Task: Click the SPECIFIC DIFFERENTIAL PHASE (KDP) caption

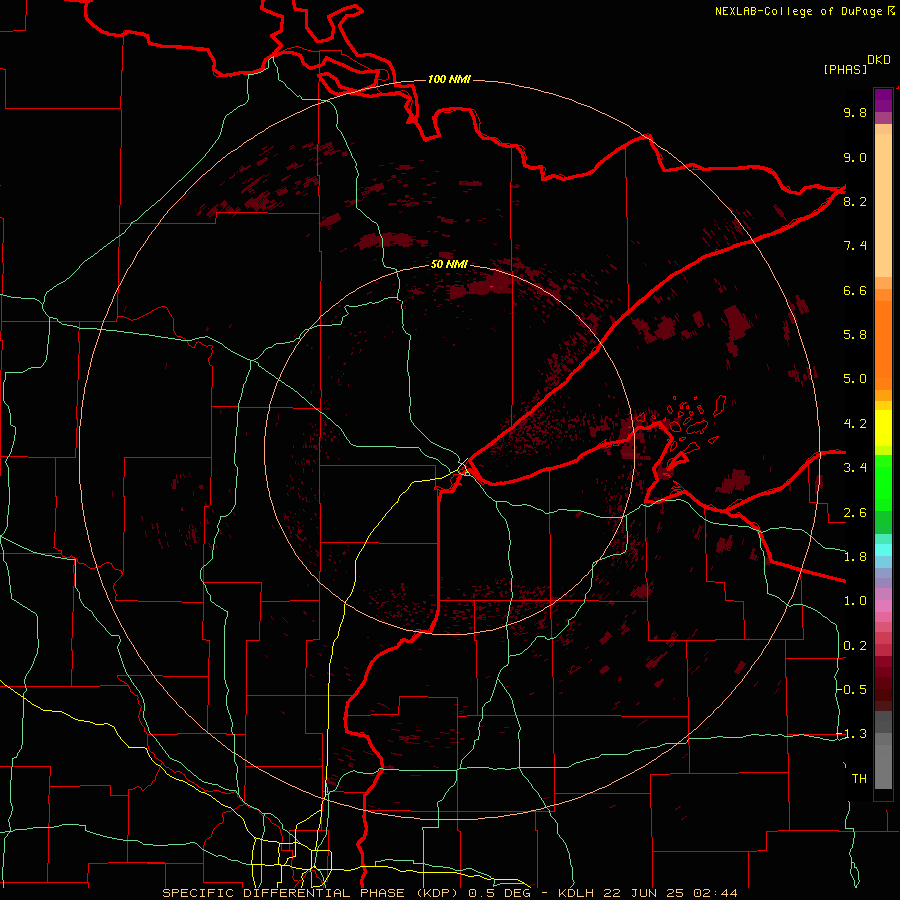Action: (313, 893)
